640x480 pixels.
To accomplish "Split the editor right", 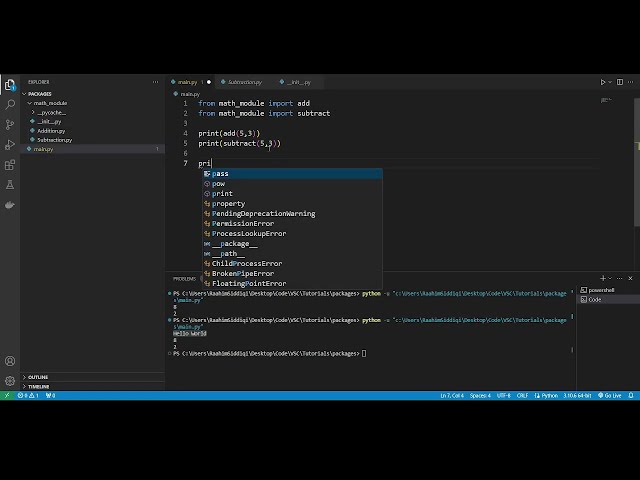I will [x=620, y=82].
